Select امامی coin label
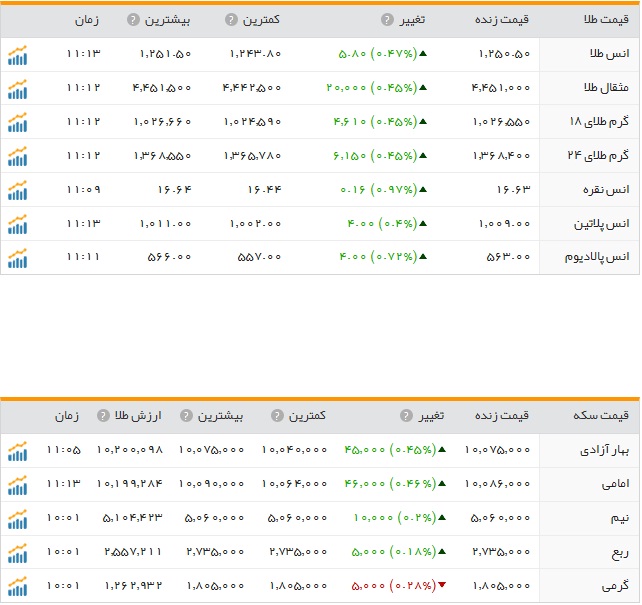This screenshot has height=605, width=642. pos(615,484)
